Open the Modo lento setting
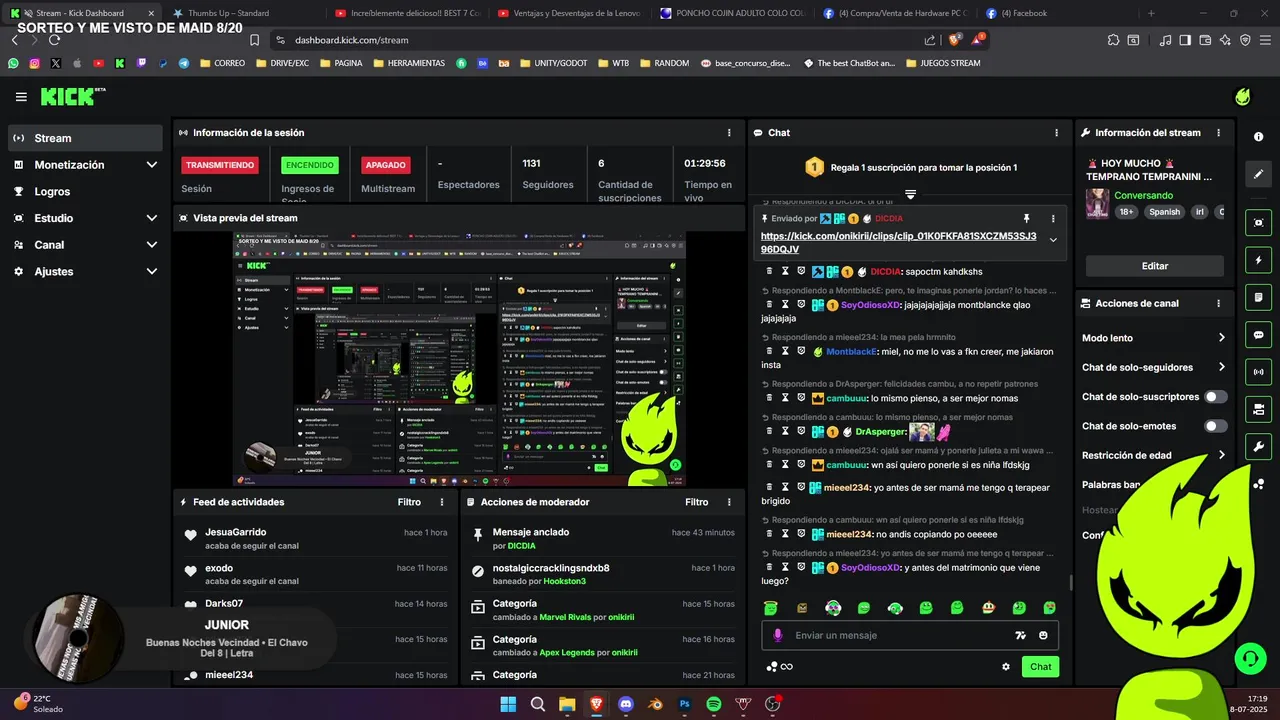Screen dimensions: 1280x720 click(1154, 338)
